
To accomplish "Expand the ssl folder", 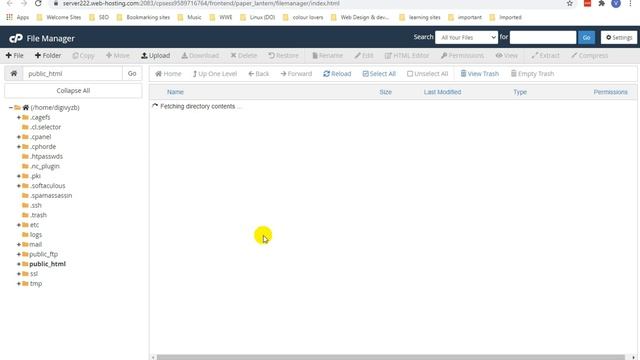I will click(x=19, y=274).
